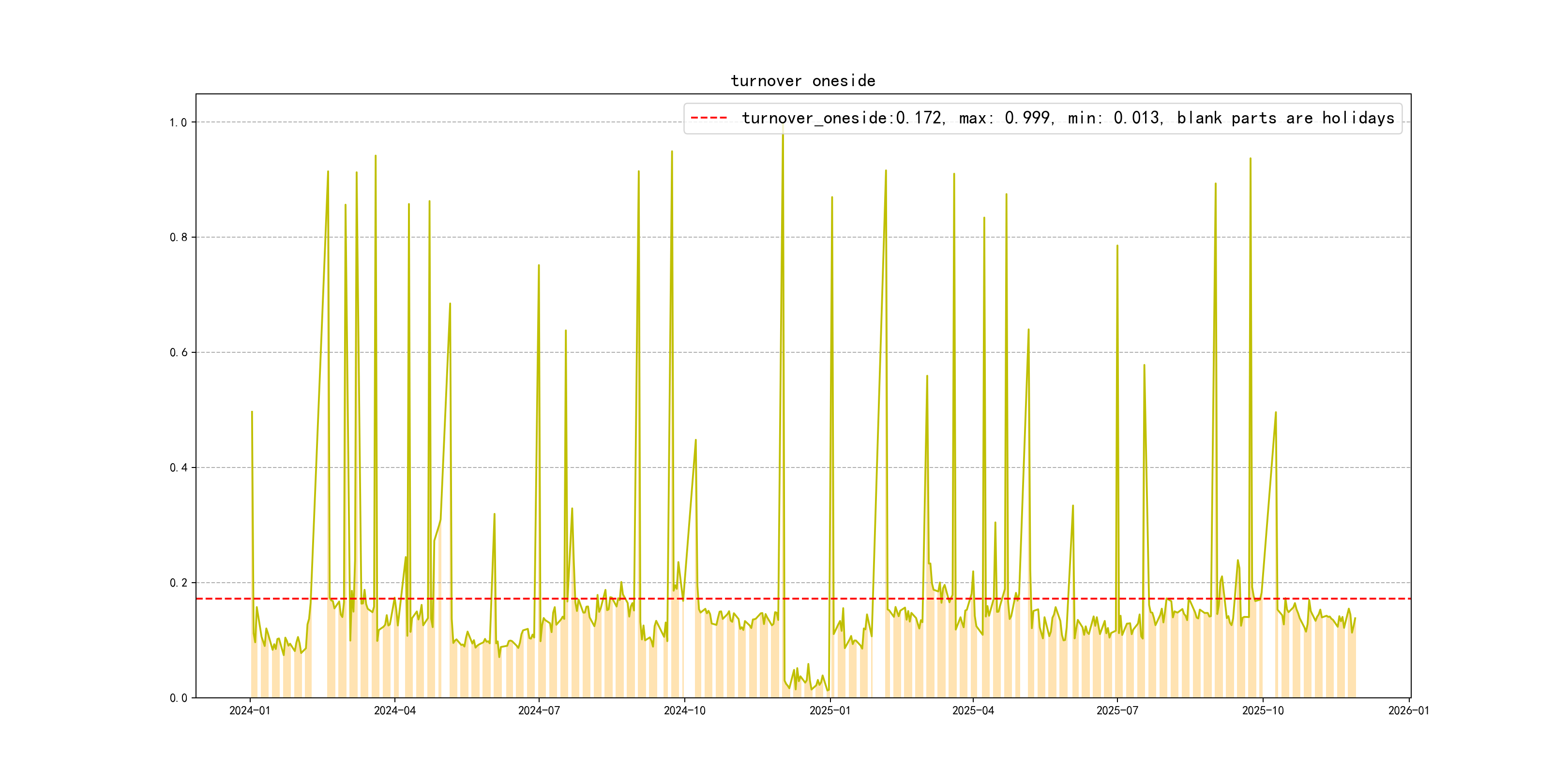Viewport: 1568px width, 784px height.
Task: Click the 2025-04 x-axis date label
Action: pos(973,710)
